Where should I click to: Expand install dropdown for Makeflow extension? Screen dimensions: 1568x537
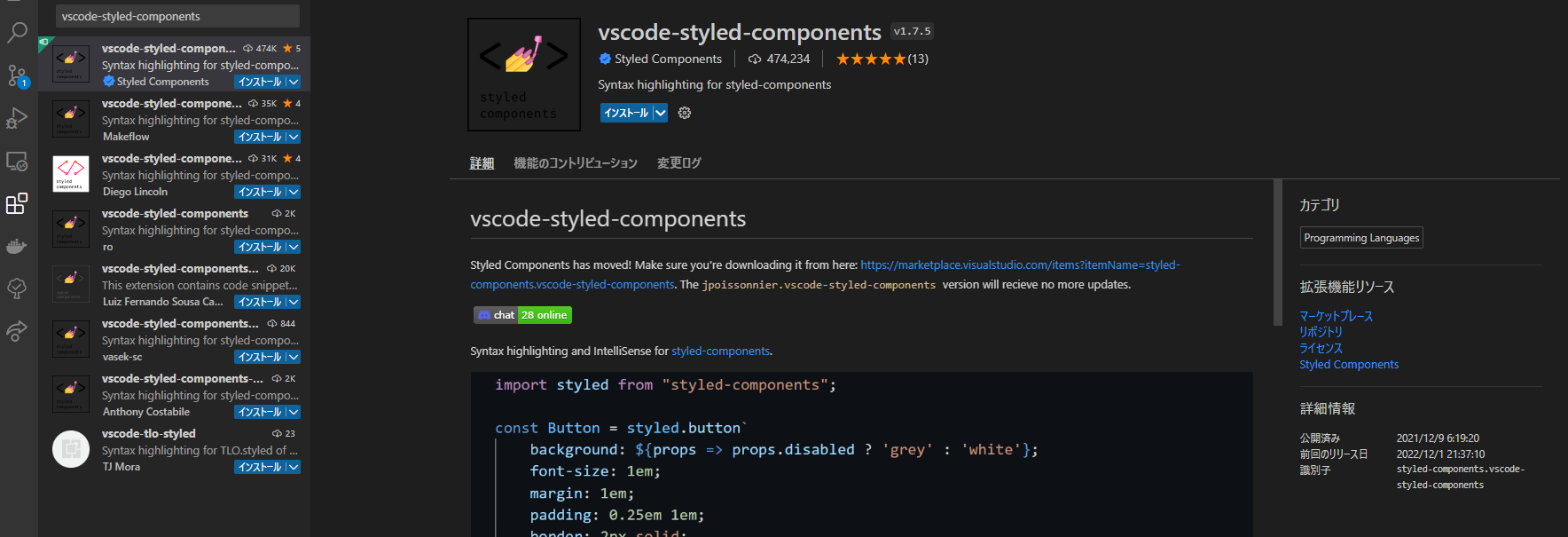[294, 137]
